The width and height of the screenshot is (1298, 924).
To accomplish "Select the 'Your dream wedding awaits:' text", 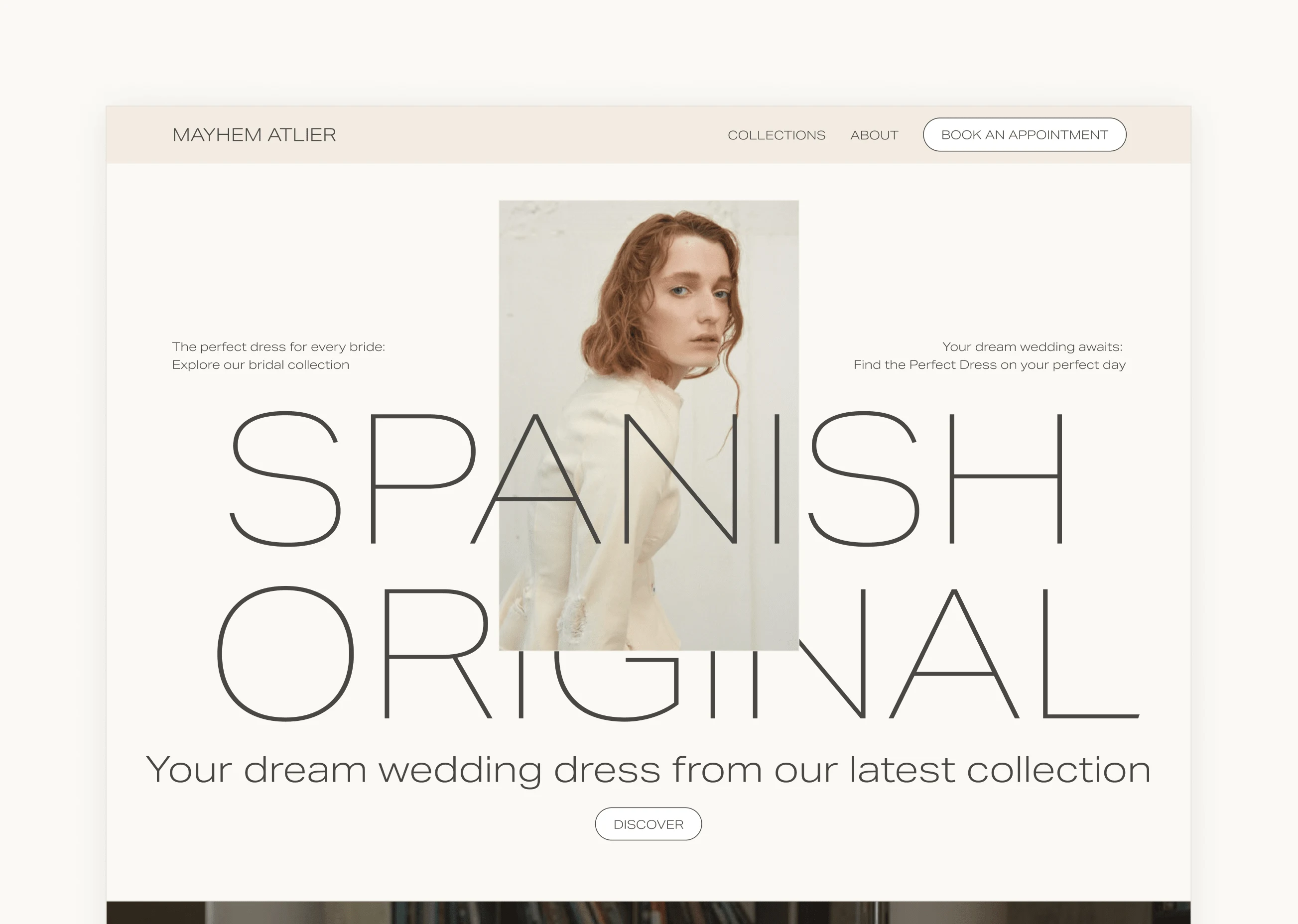I will (x=1032, y=346).
